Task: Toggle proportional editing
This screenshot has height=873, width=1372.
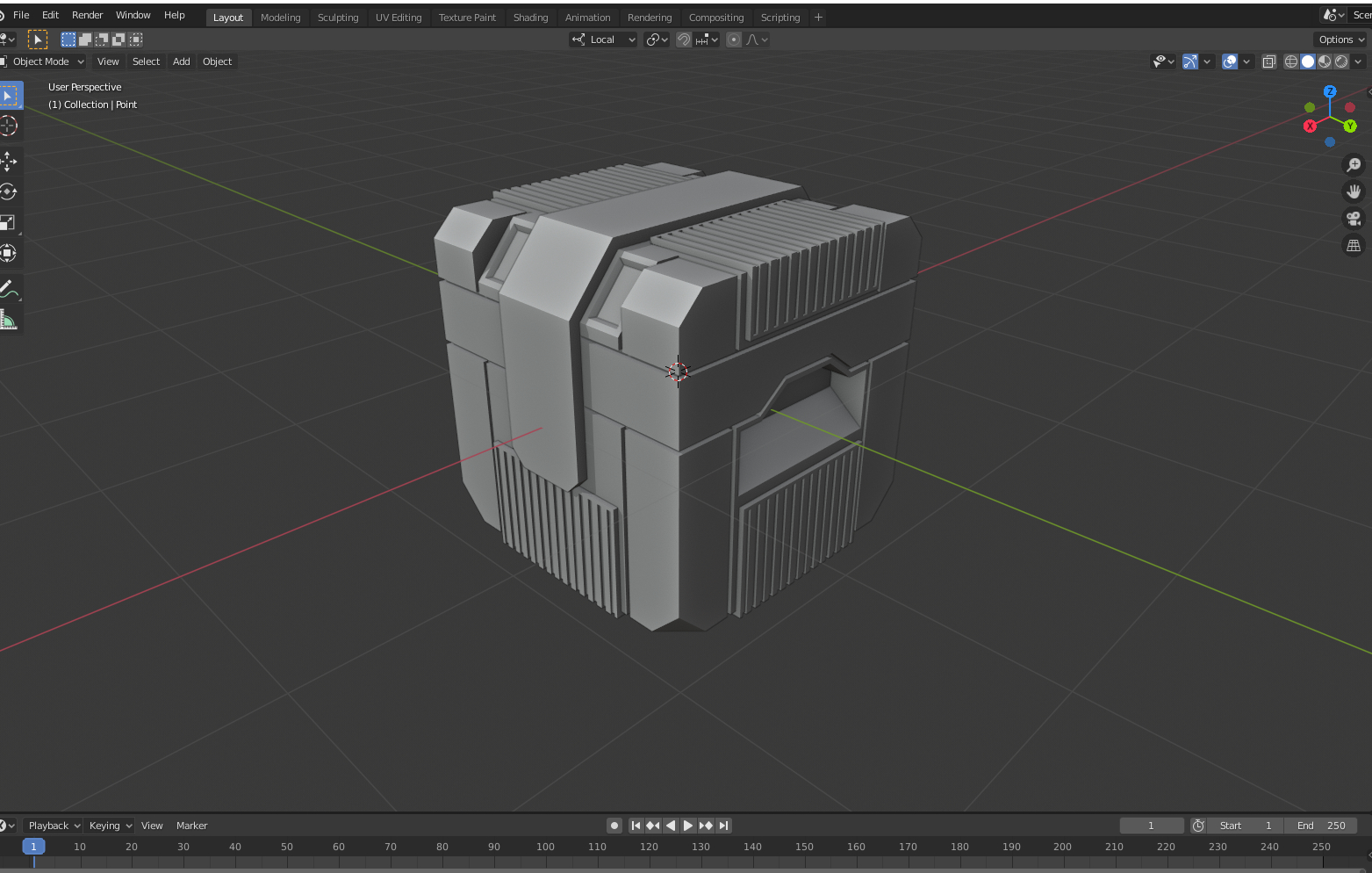Action: click(x=734, y=40)
